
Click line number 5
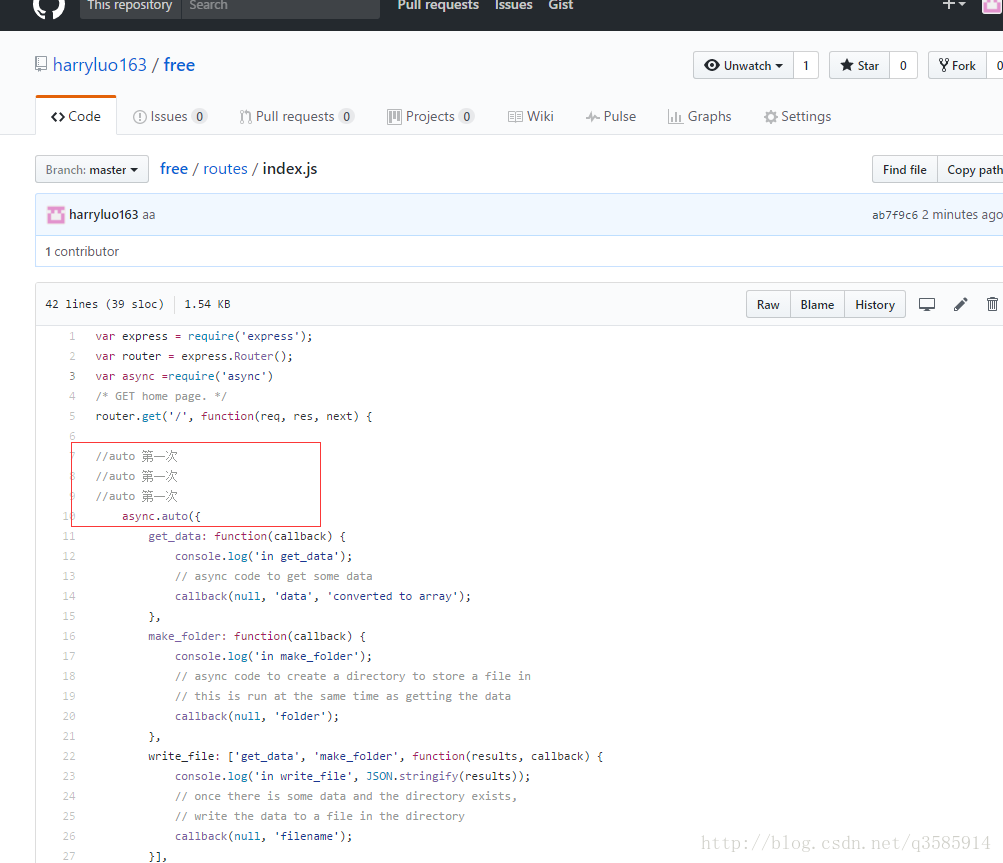(x=72, y=416)
